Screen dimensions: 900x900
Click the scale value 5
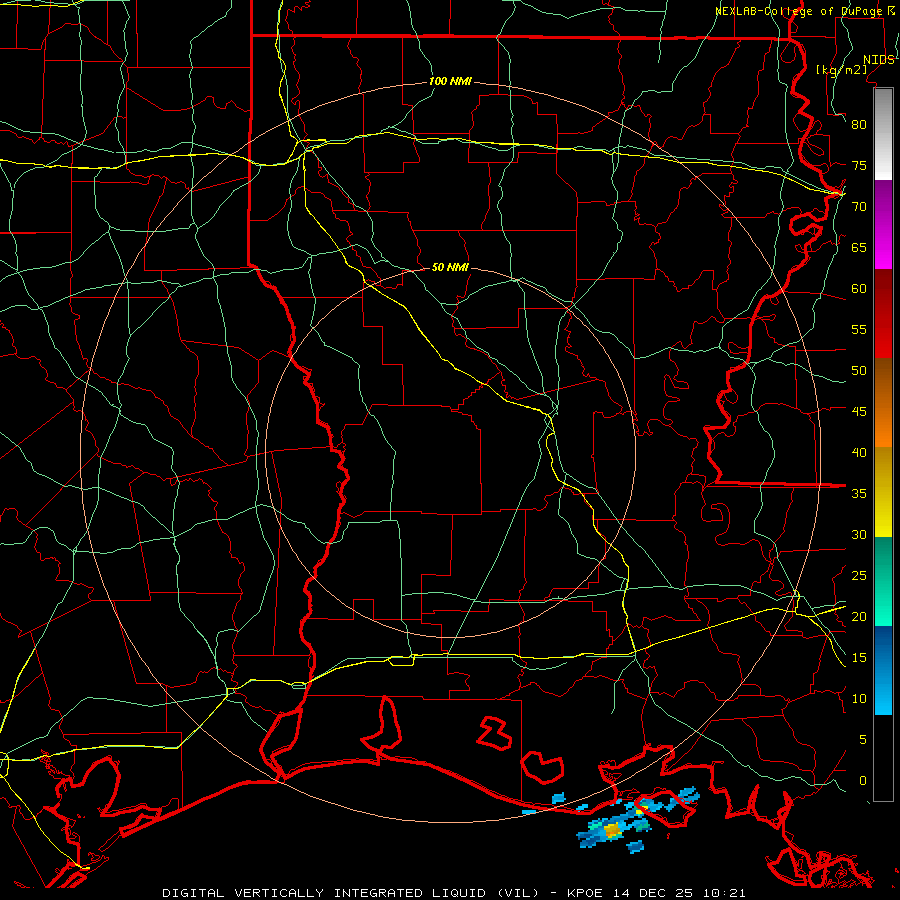(x=863, y=739)
